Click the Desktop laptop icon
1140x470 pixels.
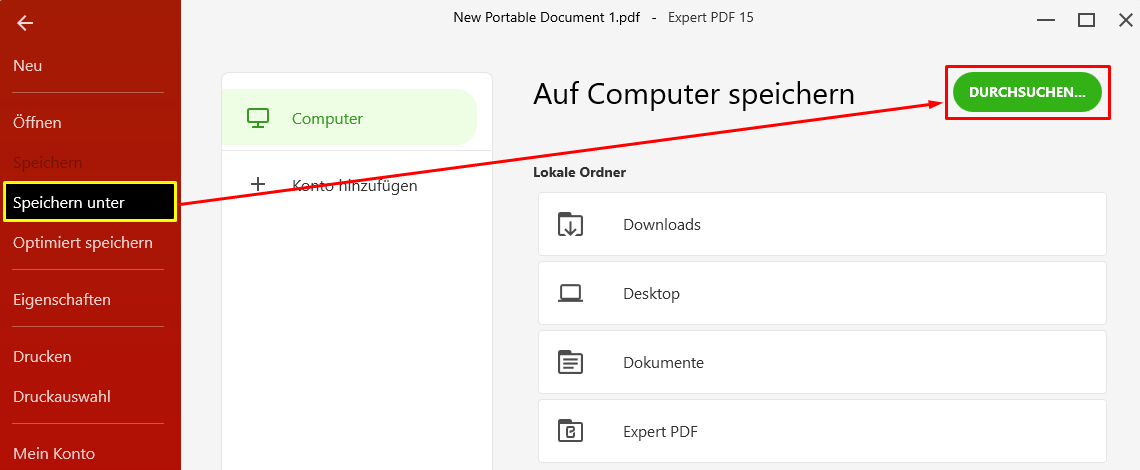pyautogui.click(x=571, y=294)
